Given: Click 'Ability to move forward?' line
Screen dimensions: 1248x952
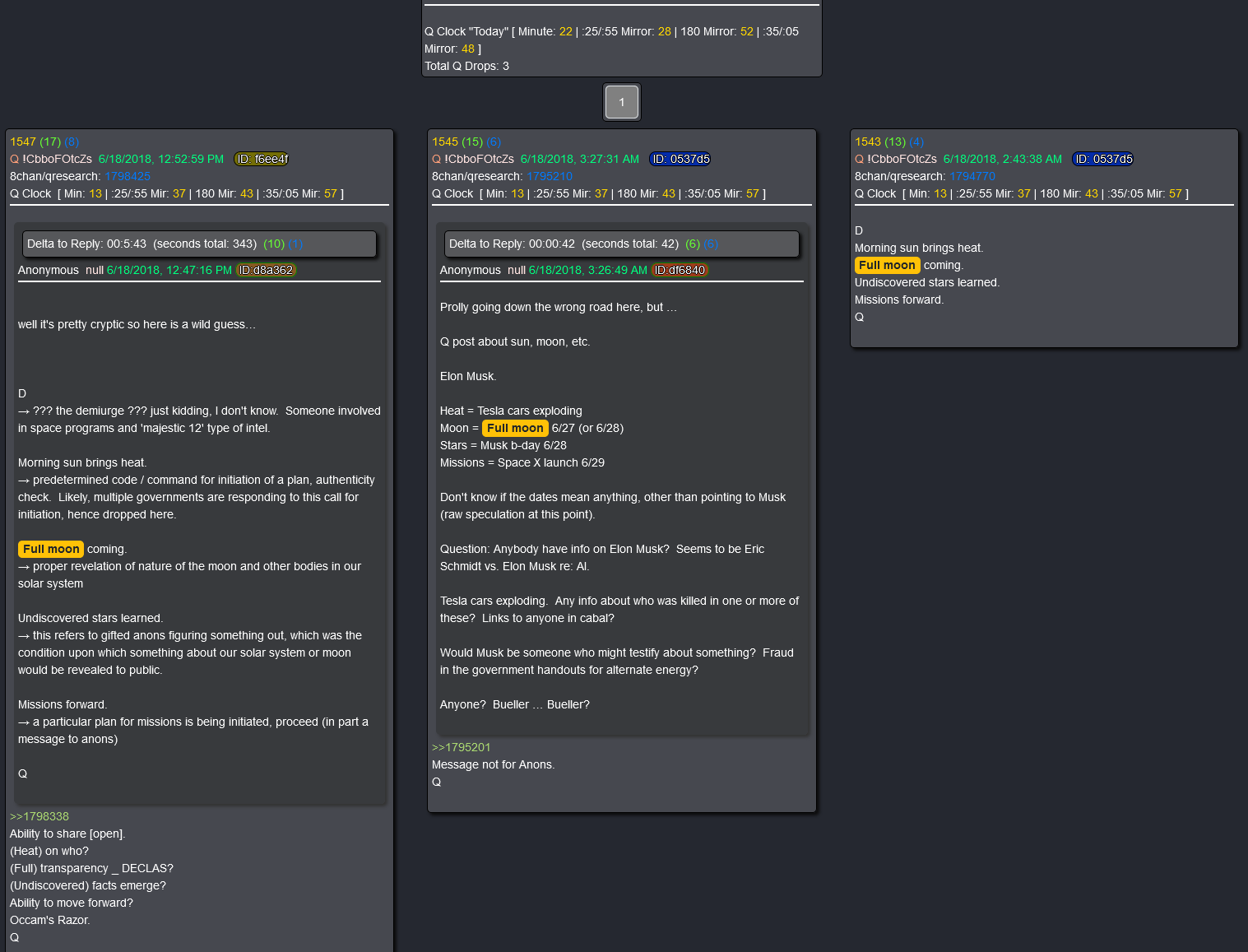Looking at the screenshot, I should tap(72, 903).
